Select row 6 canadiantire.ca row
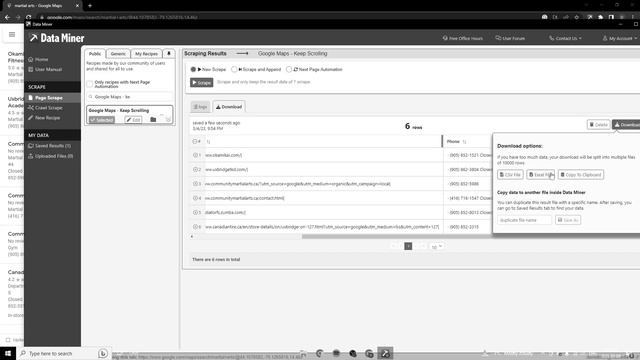This screenshot has width=640, height=360. coord(196,227)
